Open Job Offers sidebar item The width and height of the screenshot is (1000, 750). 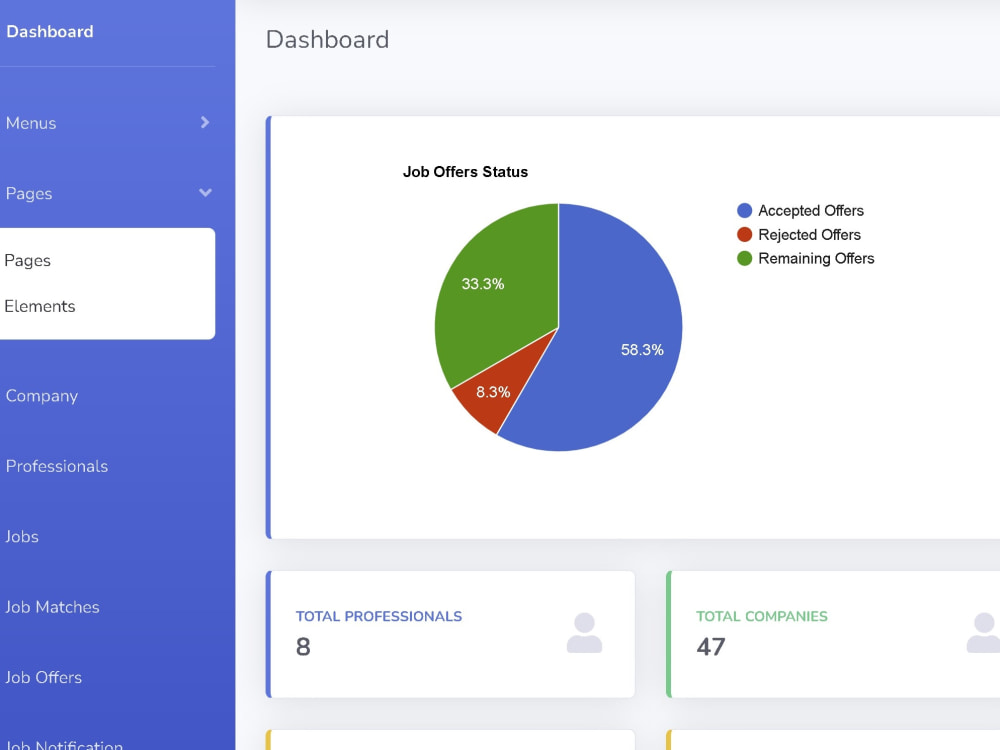click(43, 677)
